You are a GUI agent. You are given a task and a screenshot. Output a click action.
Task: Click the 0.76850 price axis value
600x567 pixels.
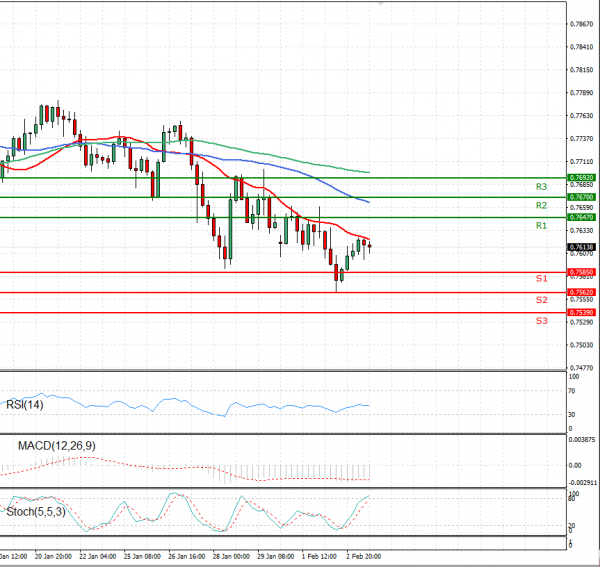[581, 185]
